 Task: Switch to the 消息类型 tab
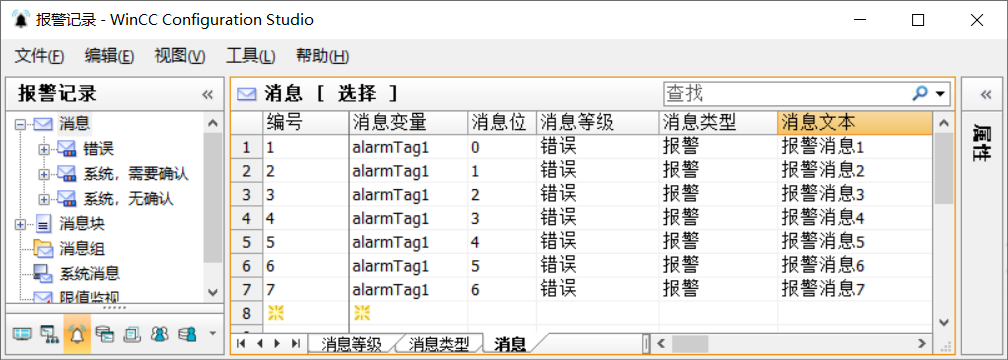click(x=439, y=345)
